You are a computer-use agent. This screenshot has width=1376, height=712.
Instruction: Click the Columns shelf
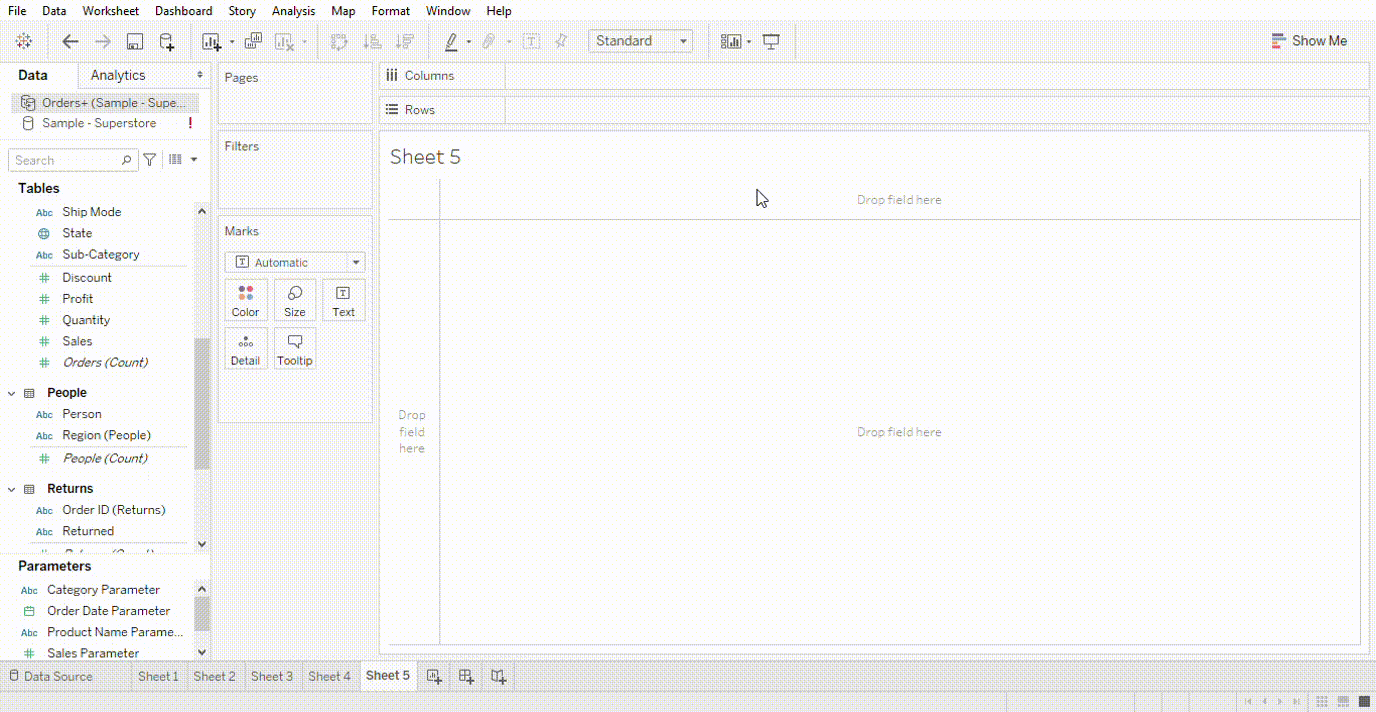[874, 76]
